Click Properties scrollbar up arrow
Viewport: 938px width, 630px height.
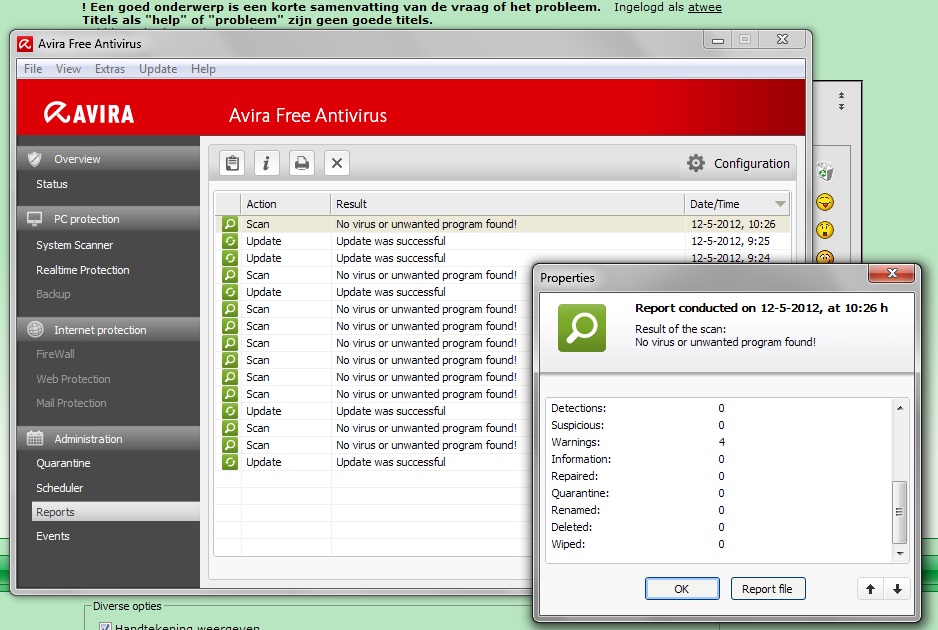tap(900, 408)
